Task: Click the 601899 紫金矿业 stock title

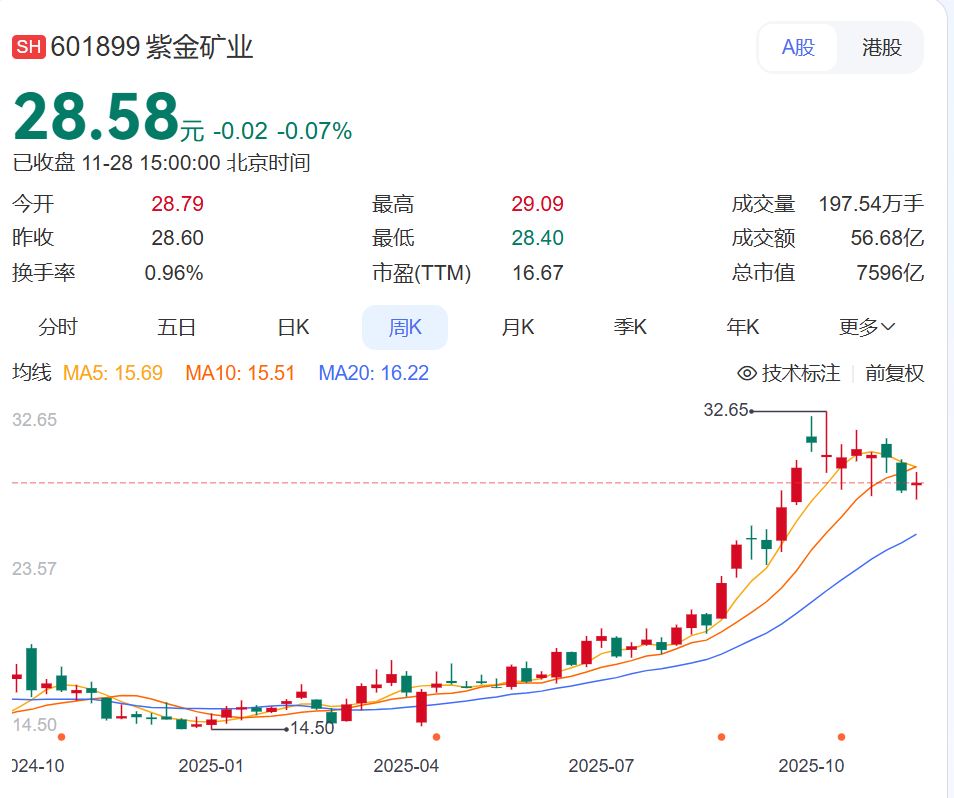Action: pos(152,47)
